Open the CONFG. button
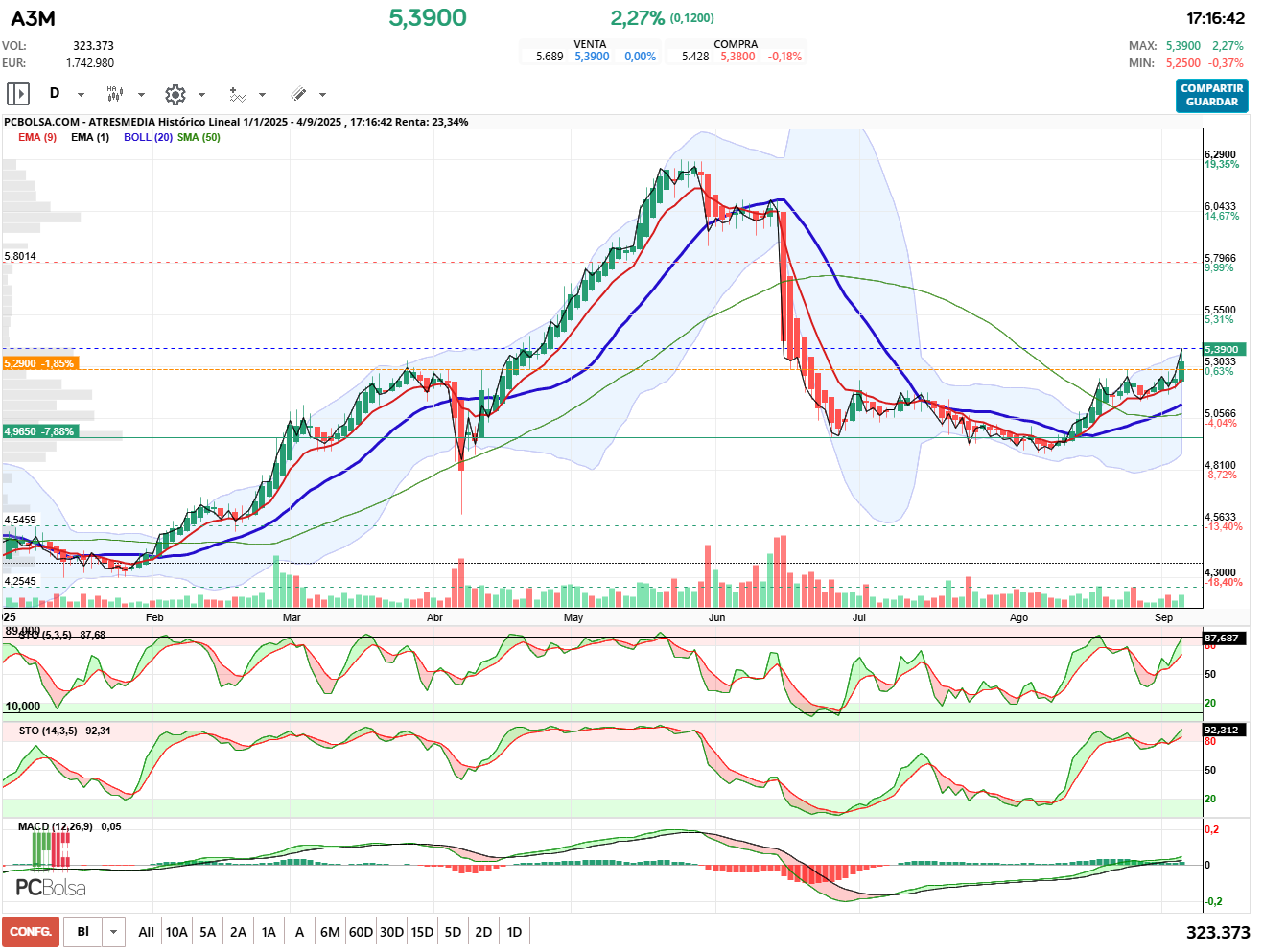The height and width of the screenshot is (952, 1263). pyautogui.click(x=31, y=932)
